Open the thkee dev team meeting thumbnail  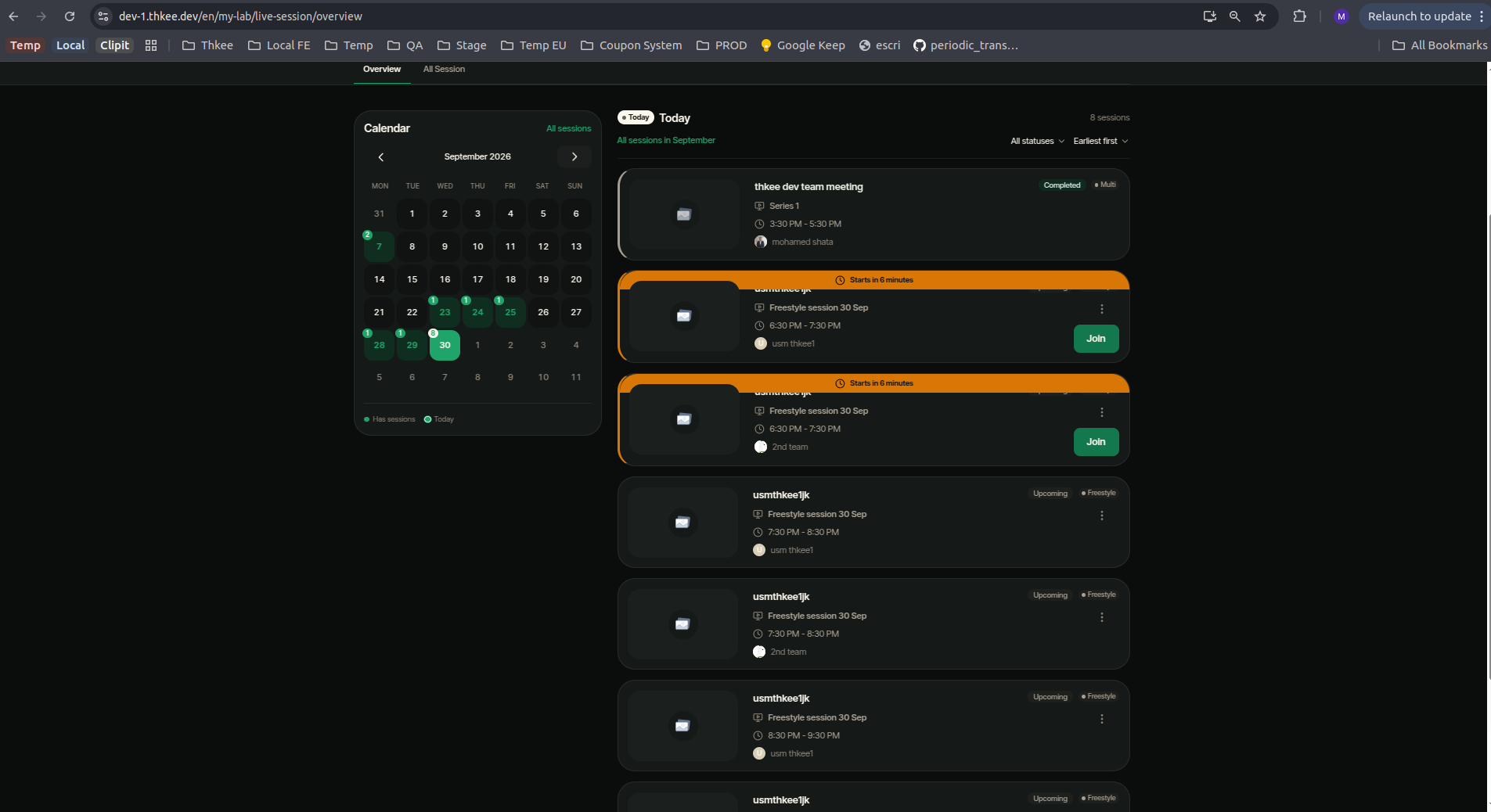coord(684,214)
